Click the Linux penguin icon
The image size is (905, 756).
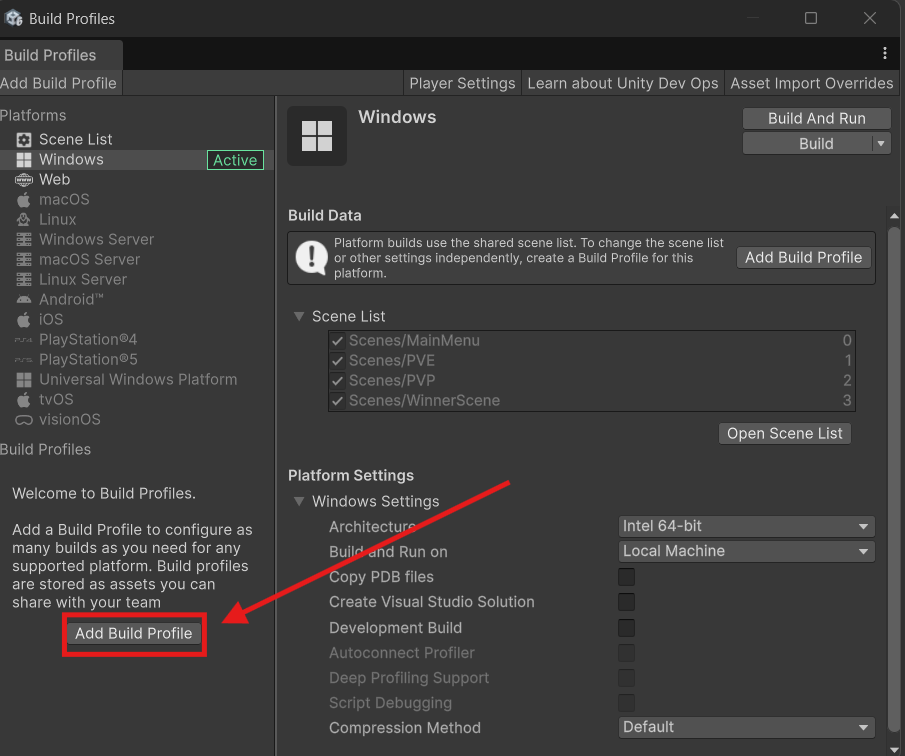[x=24, y=220]
